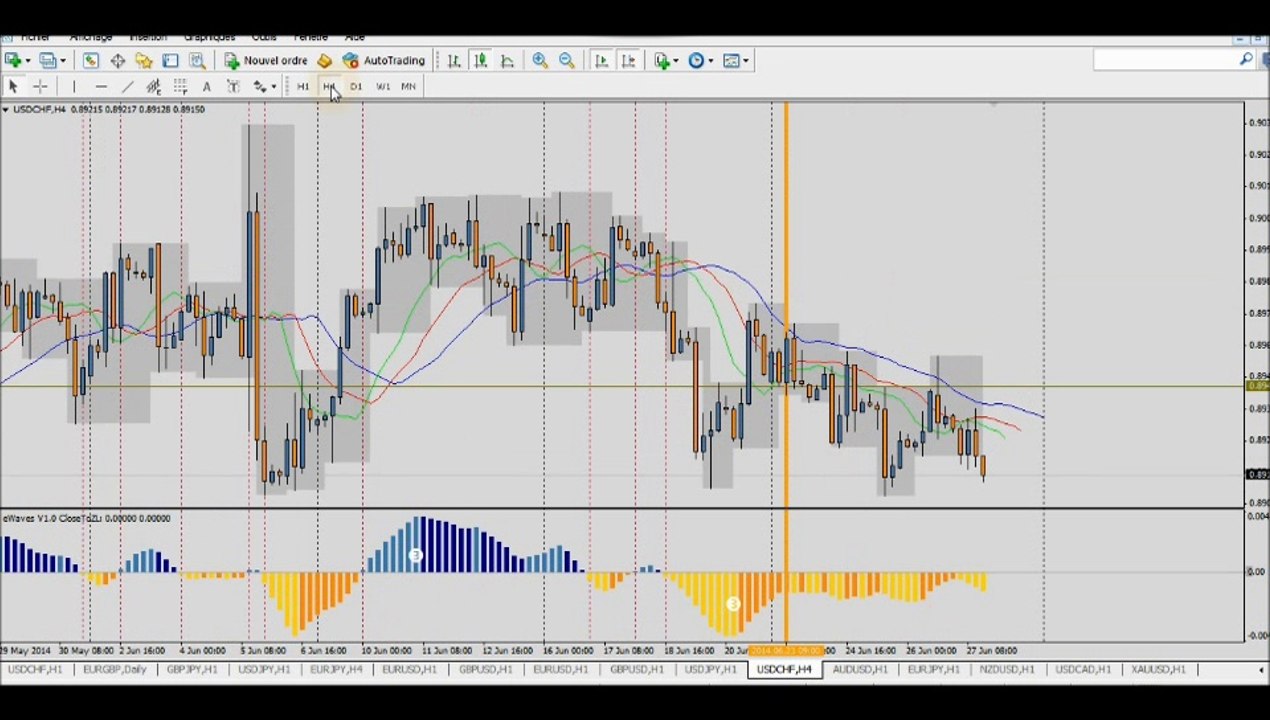Select the crosshair tool
1270x720 pixels.
39,87
